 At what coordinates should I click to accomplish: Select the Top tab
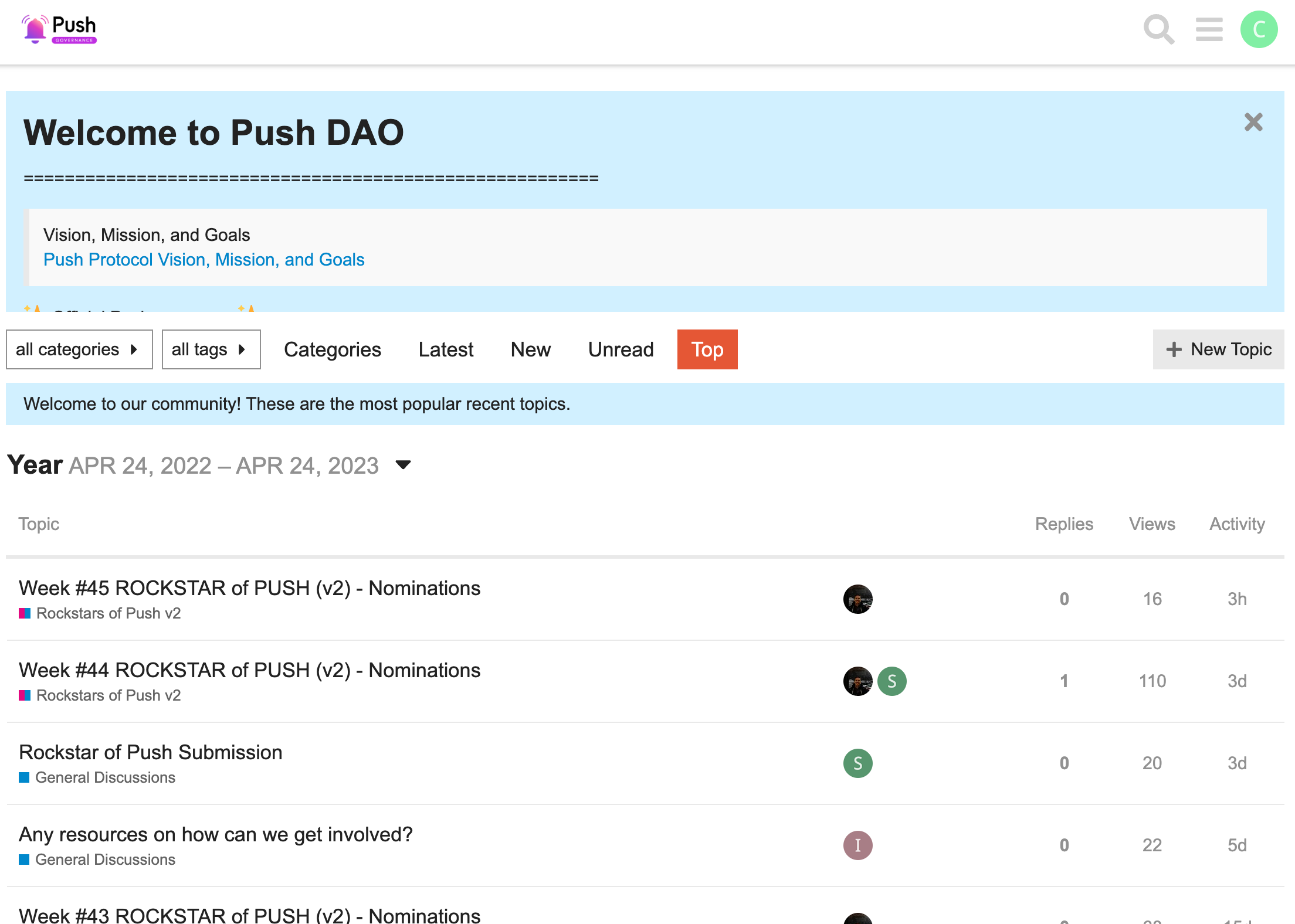pyautogui.click(x=707, y=349)
